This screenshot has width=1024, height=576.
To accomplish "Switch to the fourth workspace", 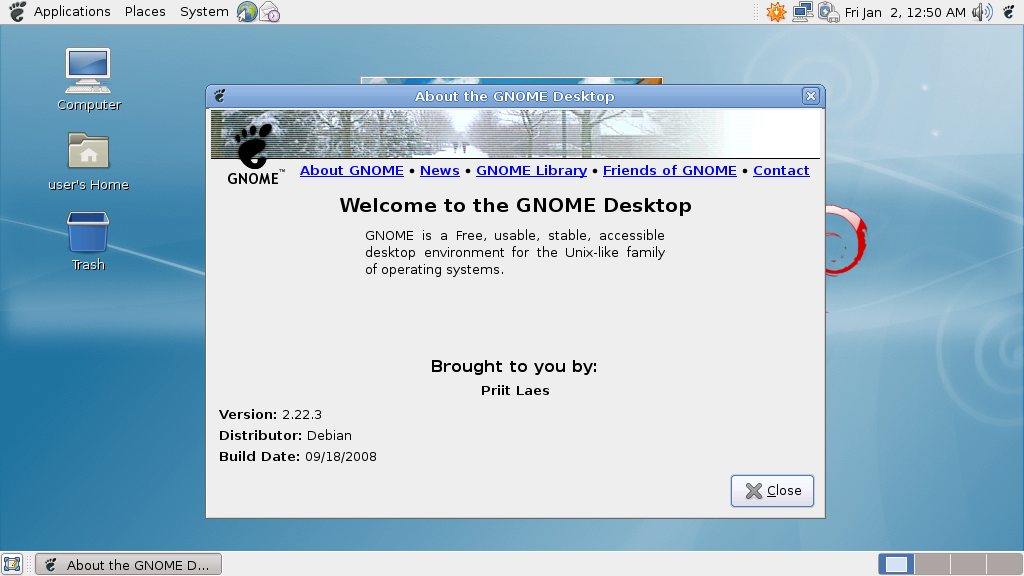I will pyautogui.click(x=1004, y=564).
